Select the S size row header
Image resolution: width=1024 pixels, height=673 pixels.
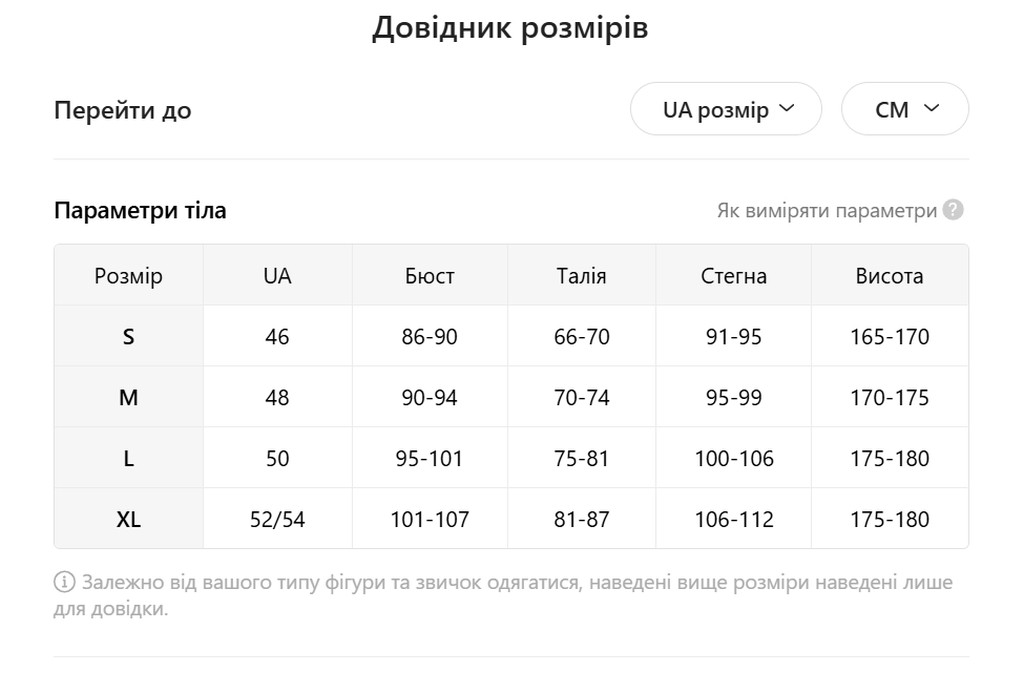[129, 336]
